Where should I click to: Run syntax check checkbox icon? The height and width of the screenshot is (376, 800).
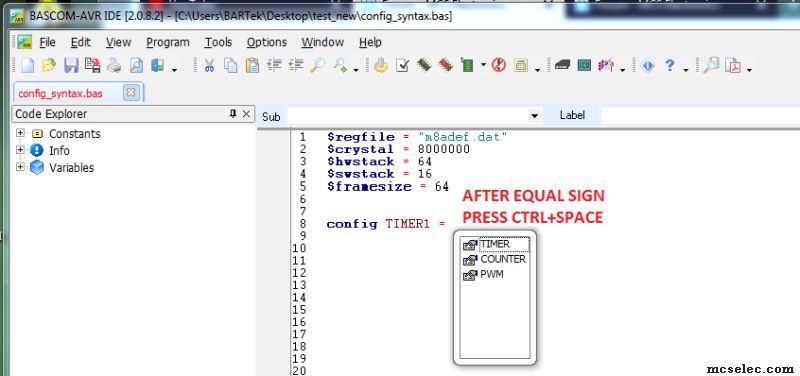click(403, 65)
